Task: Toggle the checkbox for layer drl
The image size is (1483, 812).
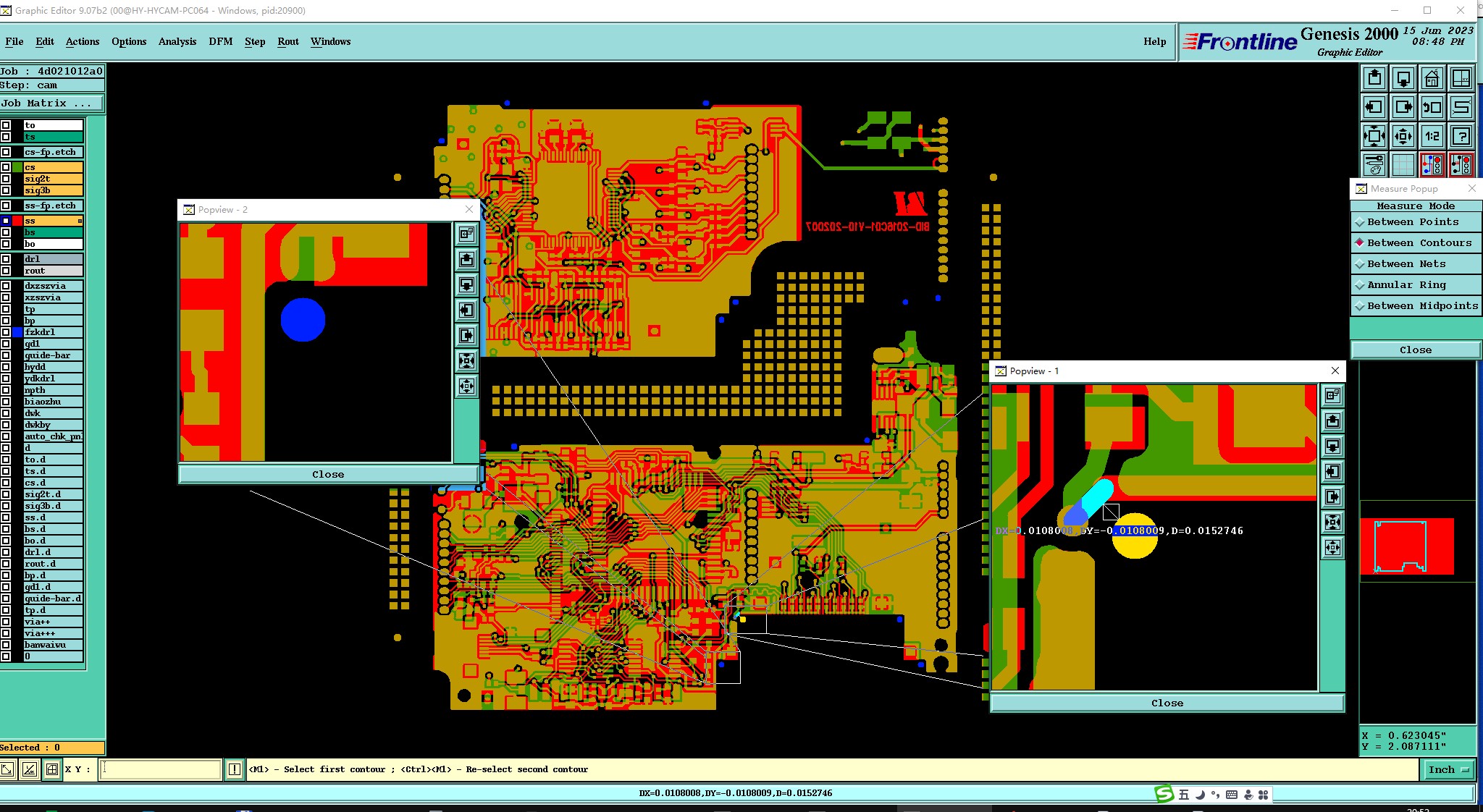Action: pyautogui.click(x=6, y=259)
